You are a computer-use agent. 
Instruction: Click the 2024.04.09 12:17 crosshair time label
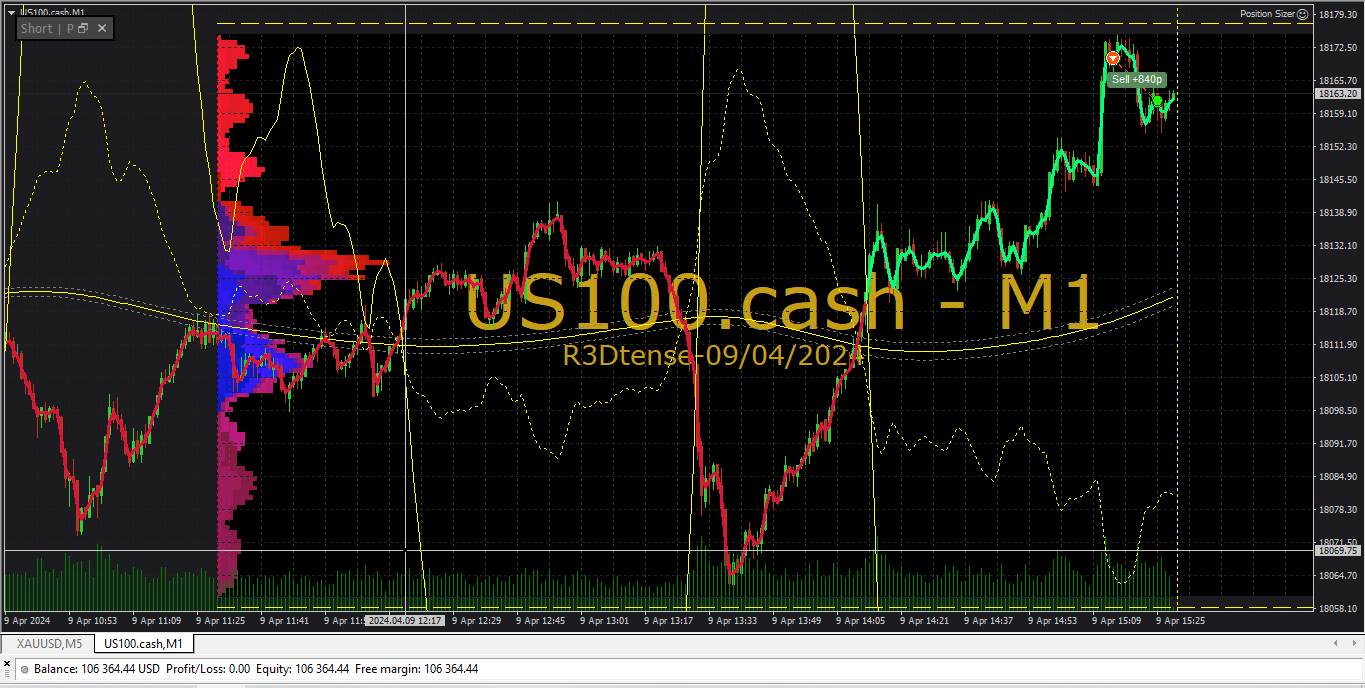pos(405,620)
